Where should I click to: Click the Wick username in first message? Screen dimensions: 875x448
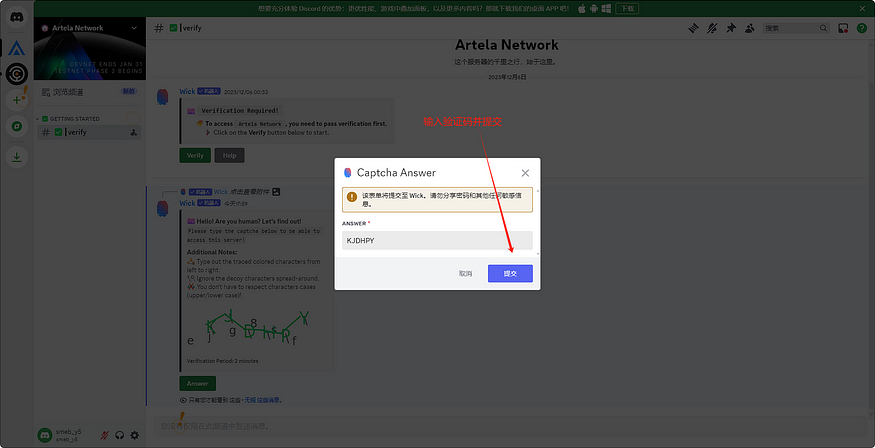point(187,91)
